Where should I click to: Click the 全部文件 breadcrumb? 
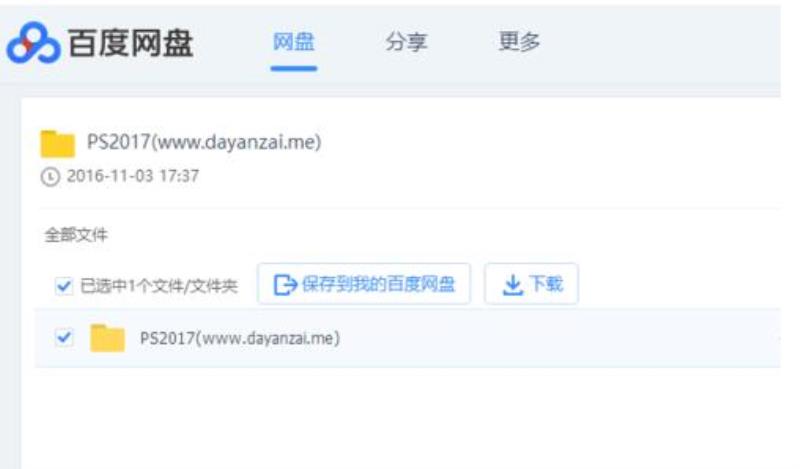pos(76,235)
